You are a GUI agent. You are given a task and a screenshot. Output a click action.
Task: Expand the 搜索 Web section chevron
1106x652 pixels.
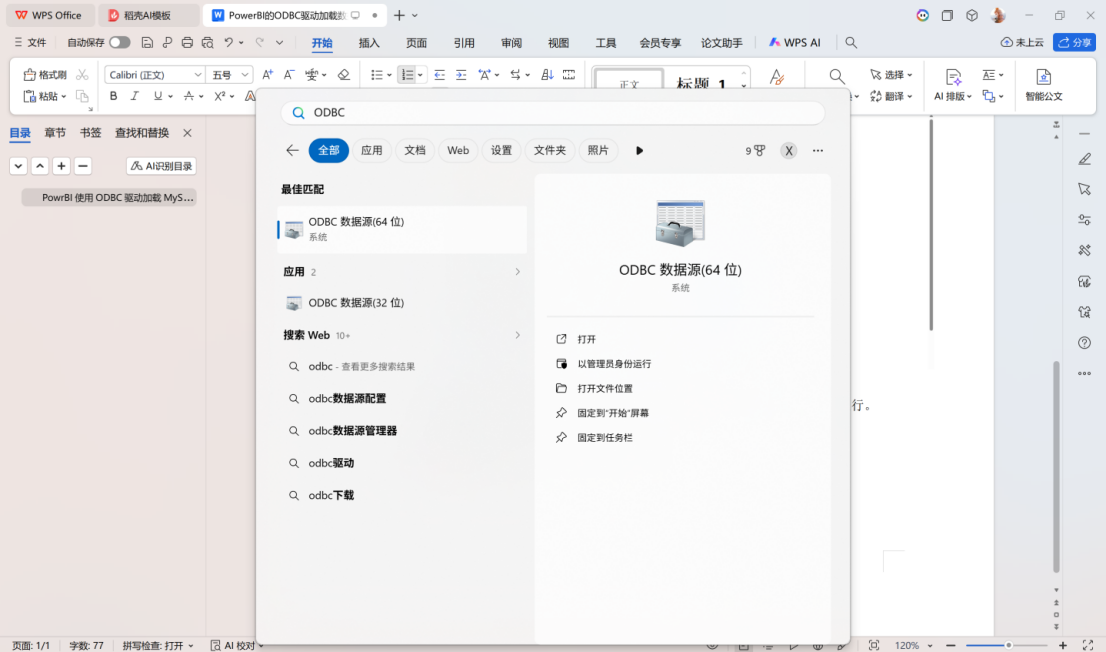[x=517, y=335]
